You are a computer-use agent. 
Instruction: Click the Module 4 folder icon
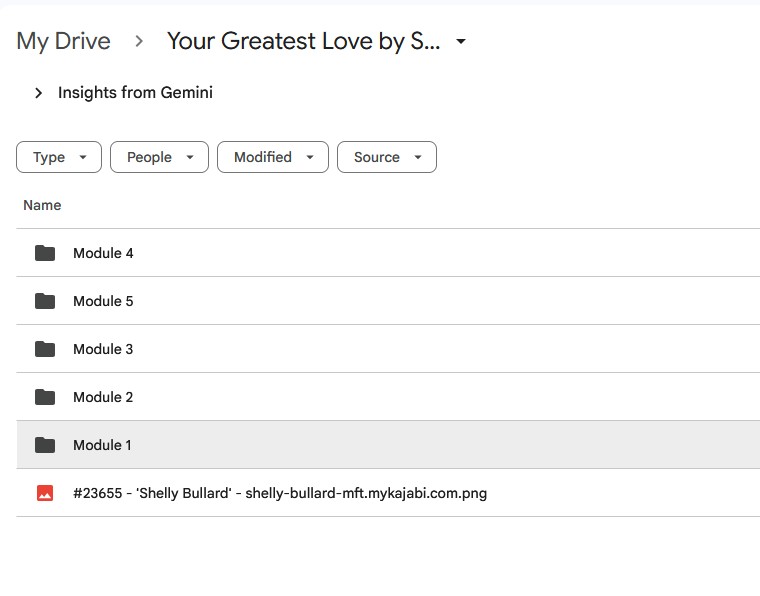[45, 253]
